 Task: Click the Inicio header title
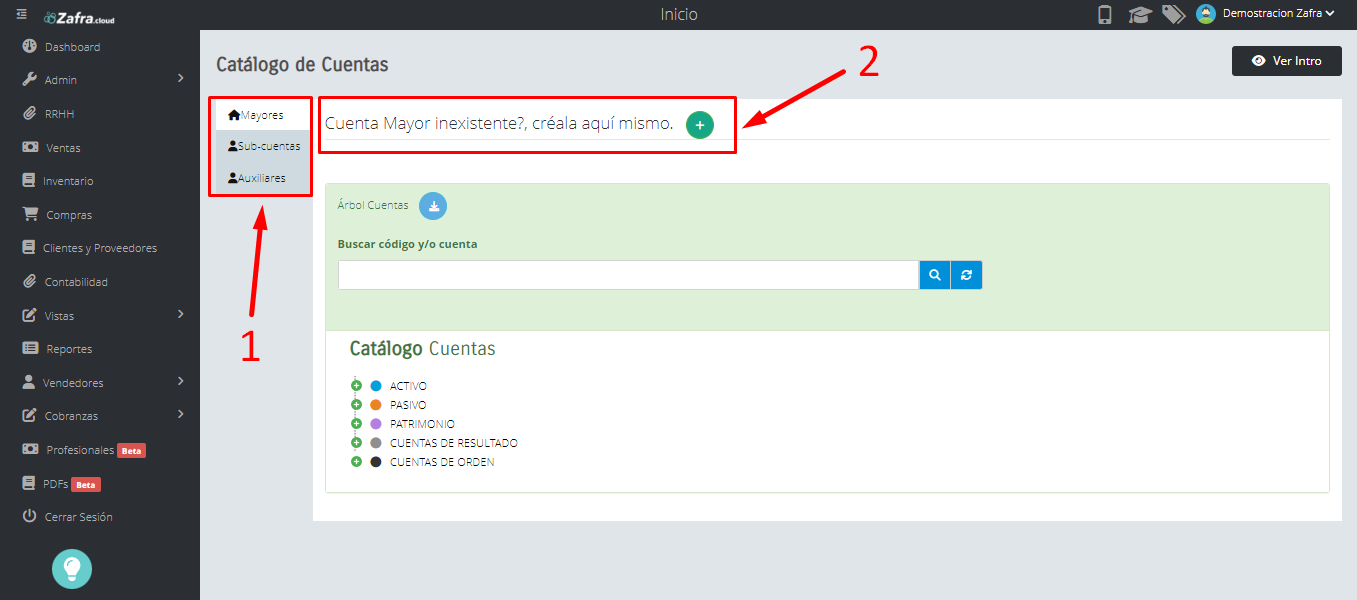(679, 14)
